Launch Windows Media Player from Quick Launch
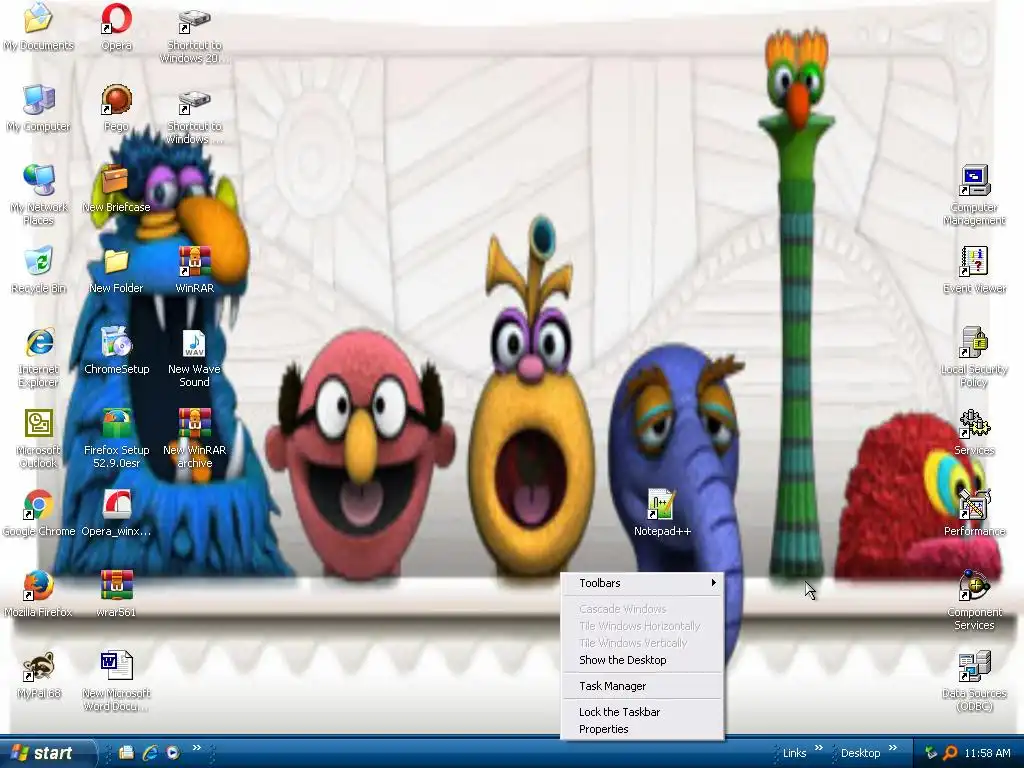Image resolution: width=1024 pixels, height=768 pixels. point(173,753)
